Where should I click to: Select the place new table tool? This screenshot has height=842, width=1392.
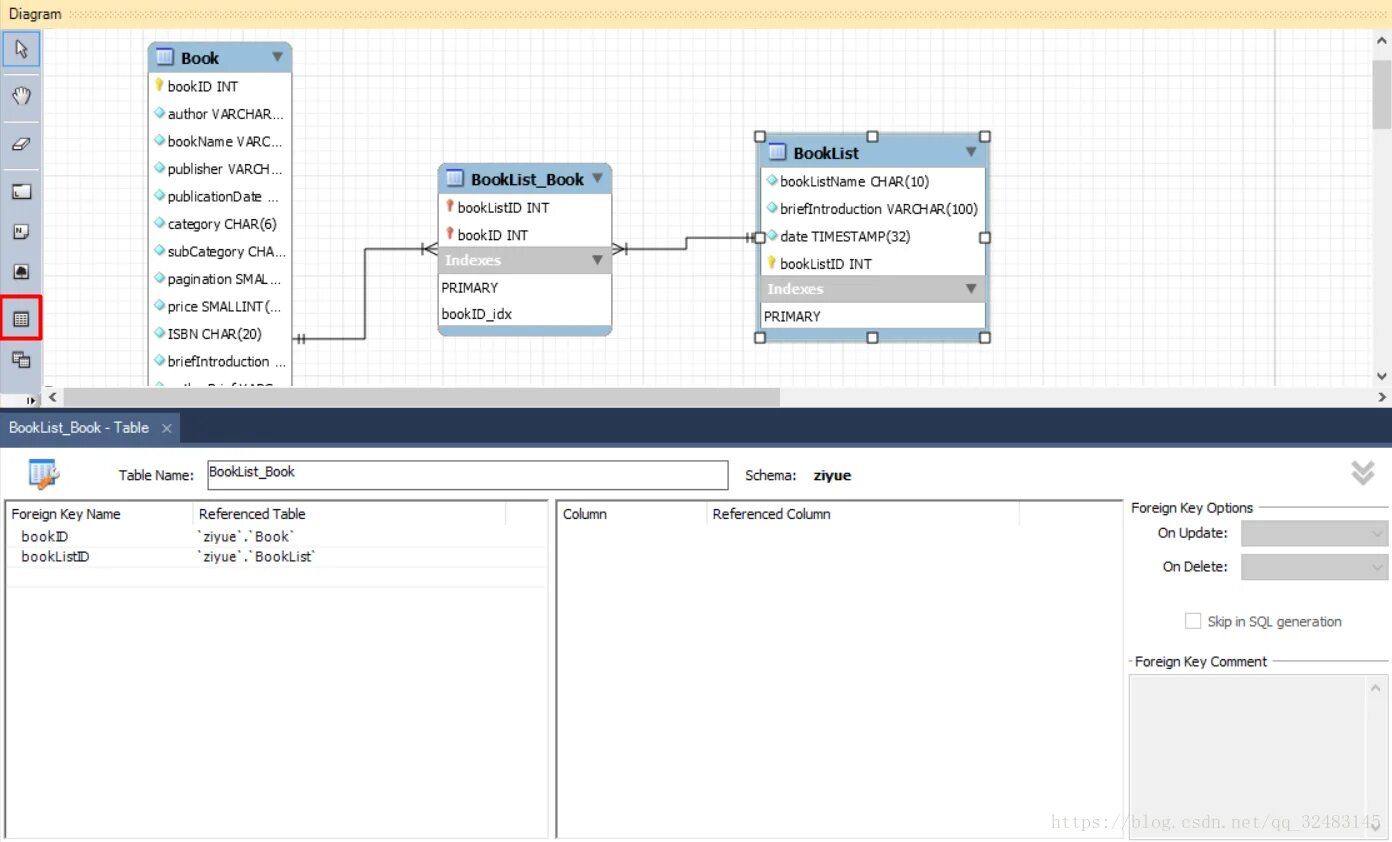[21, 319]
